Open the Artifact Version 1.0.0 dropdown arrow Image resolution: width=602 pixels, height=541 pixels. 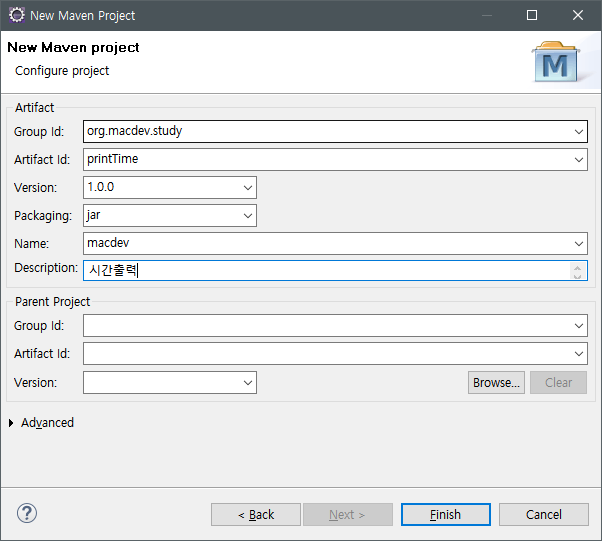(x=248, y=188)
